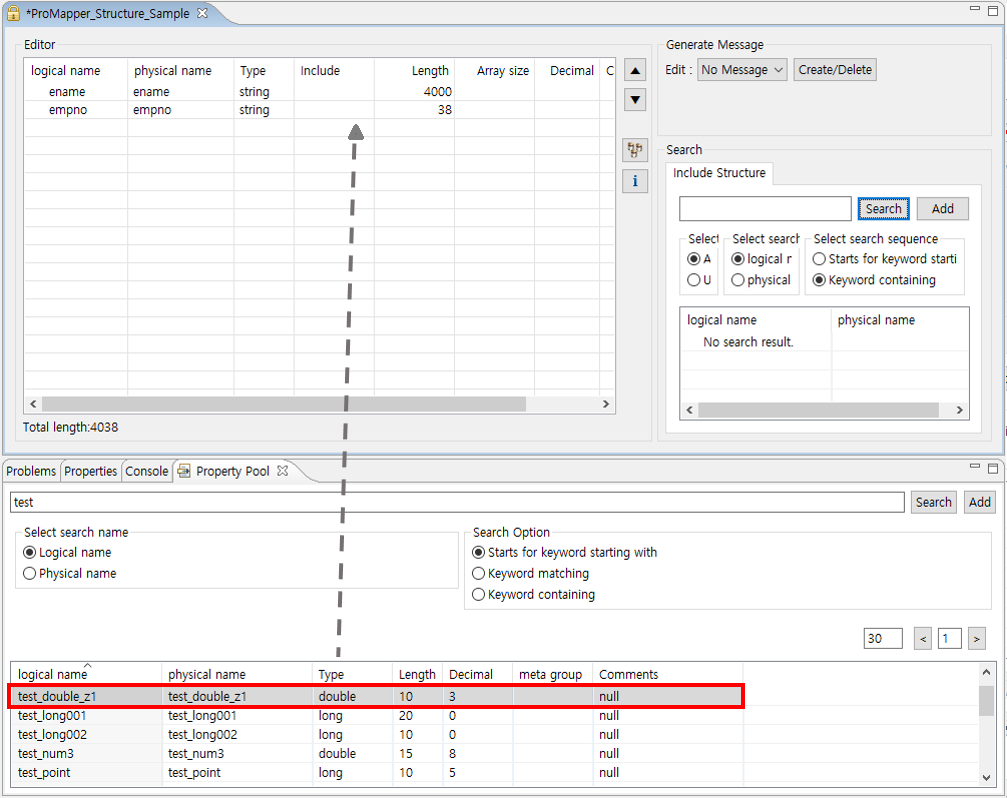The height and width of the screenshot is (798, 1007).
Task: Click the Create/Delete button
Action: pos(835,70)
